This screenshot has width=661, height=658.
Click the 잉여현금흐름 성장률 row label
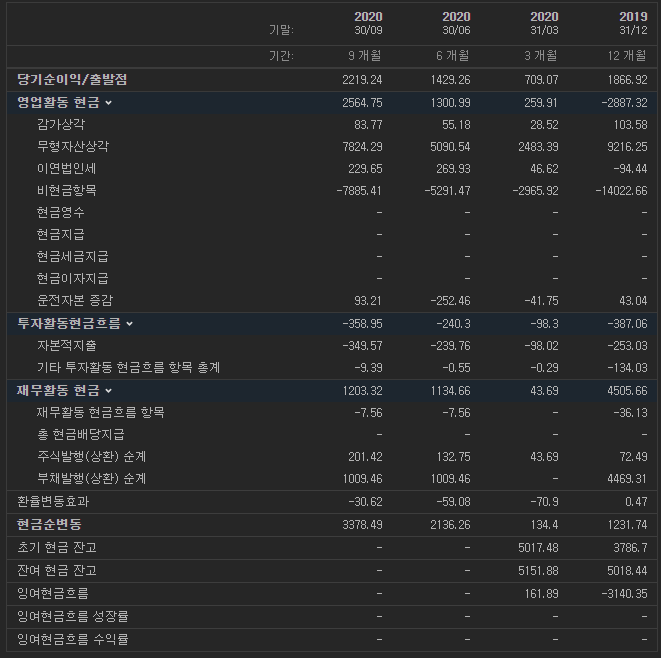[x=73, y=616]
